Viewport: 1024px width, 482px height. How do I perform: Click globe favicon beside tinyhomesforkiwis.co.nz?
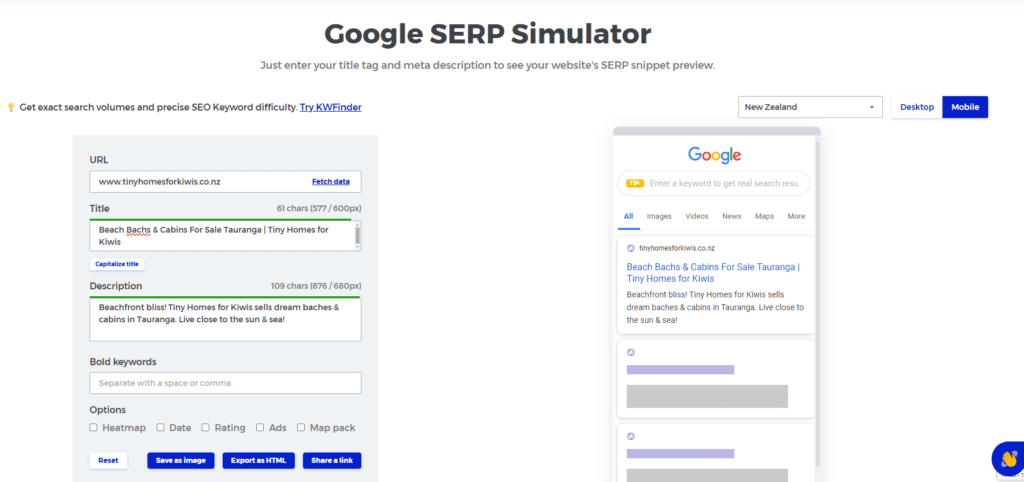click(630, 248)
